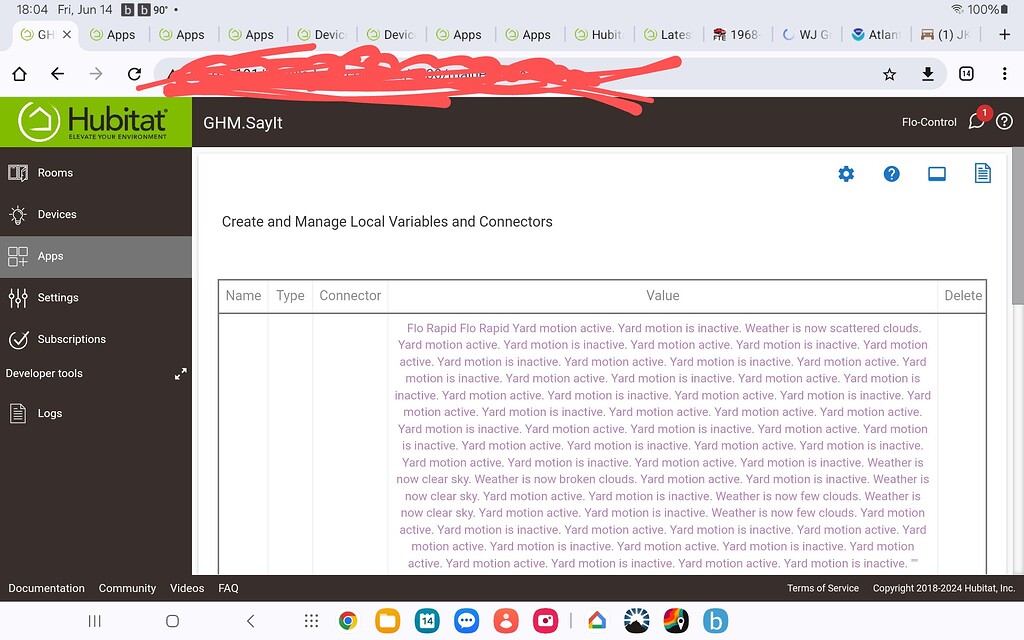Visit the Community link in the footer
This screenshot has width=1024, height=640.
pyautogui.click(x=127, y=588)
